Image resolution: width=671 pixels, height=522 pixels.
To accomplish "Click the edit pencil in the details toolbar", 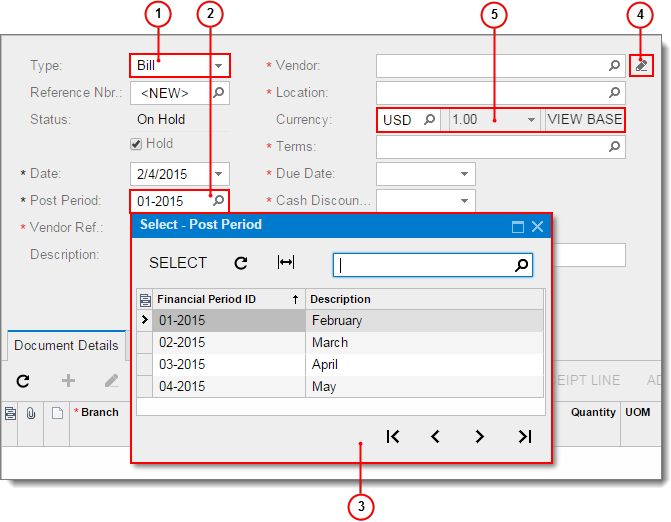I will tap(112, 380).
